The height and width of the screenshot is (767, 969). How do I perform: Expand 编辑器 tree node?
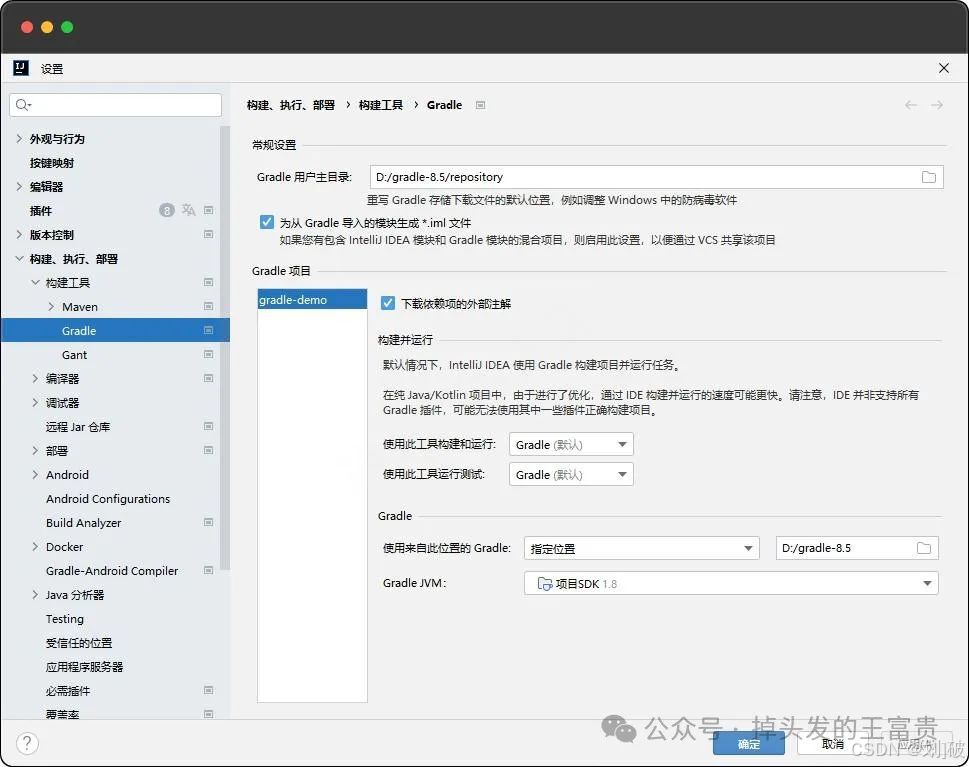[19, 187]
